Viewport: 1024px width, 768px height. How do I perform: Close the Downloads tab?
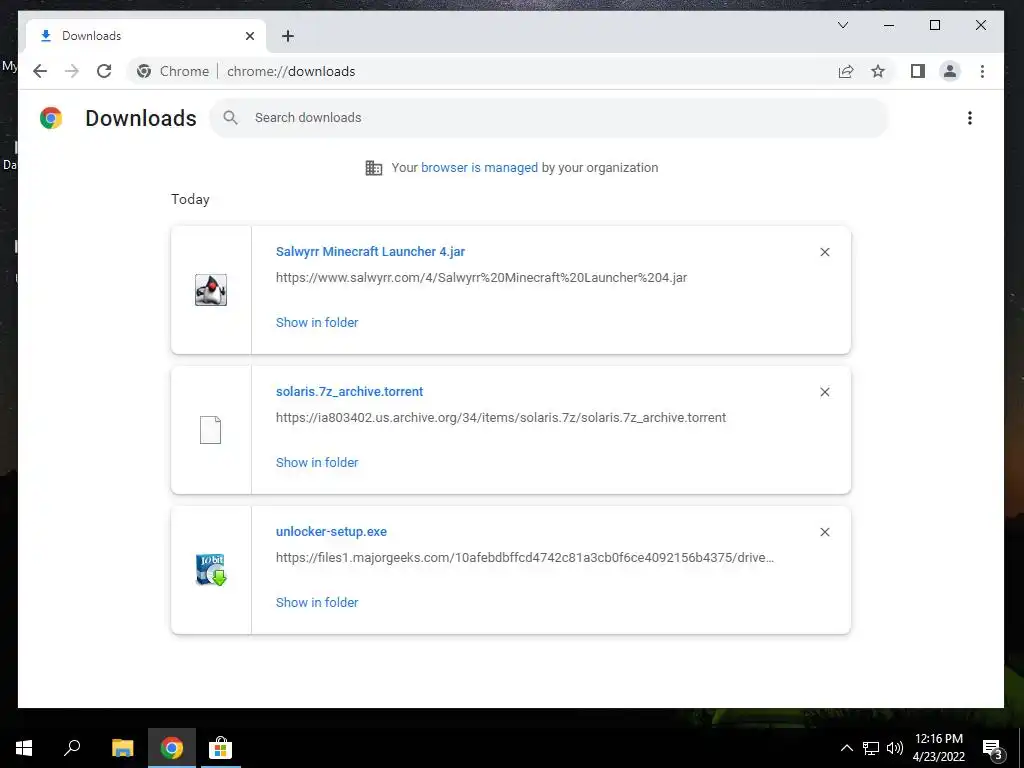[x=249, y=36]
